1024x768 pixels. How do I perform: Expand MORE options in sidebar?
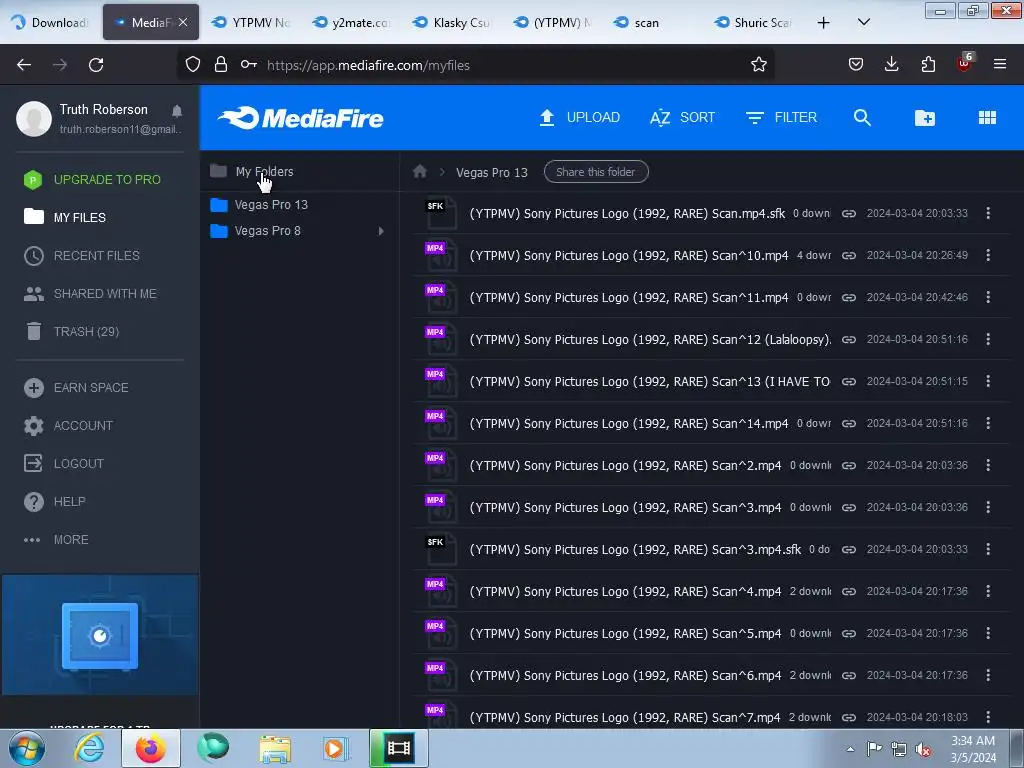(56, 540)
